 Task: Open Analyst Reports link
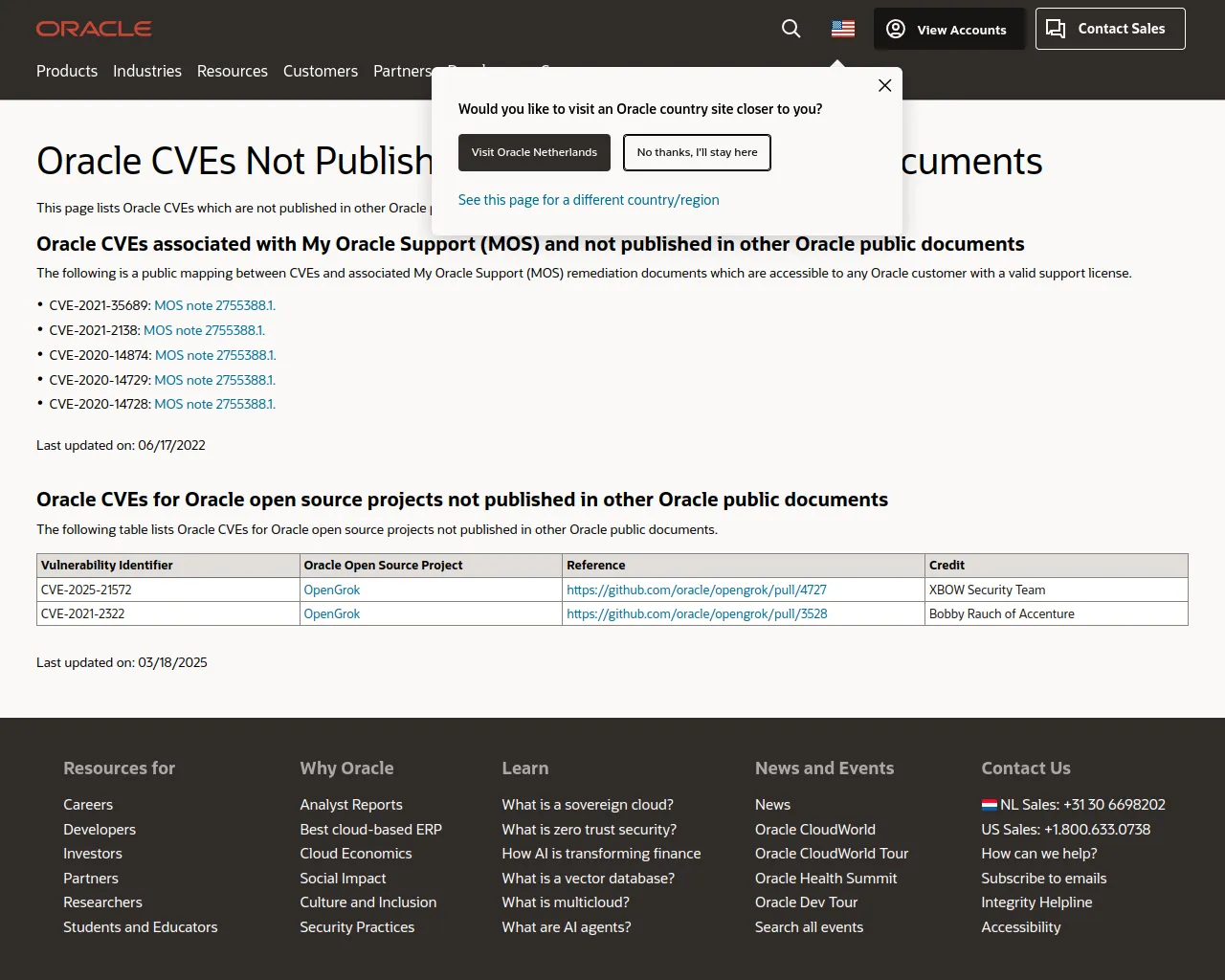click(x=351, y=805)
